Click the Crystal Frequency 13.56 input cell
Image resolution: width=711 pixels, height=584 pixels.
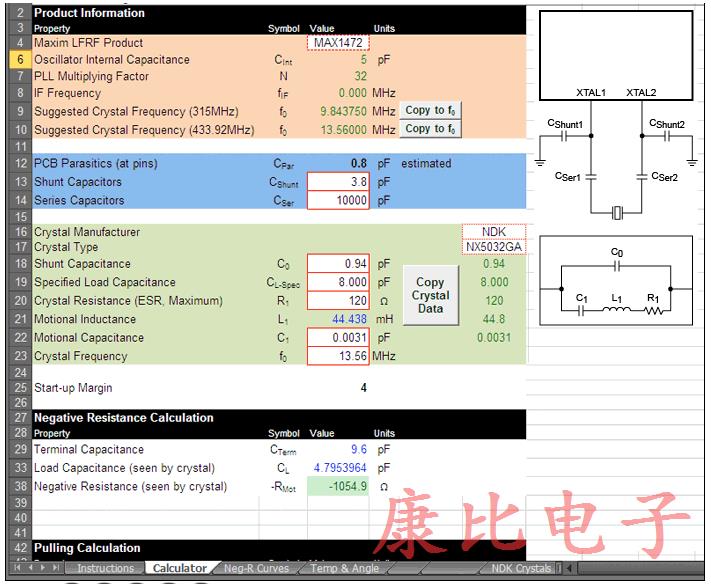(x=338, y=356)
